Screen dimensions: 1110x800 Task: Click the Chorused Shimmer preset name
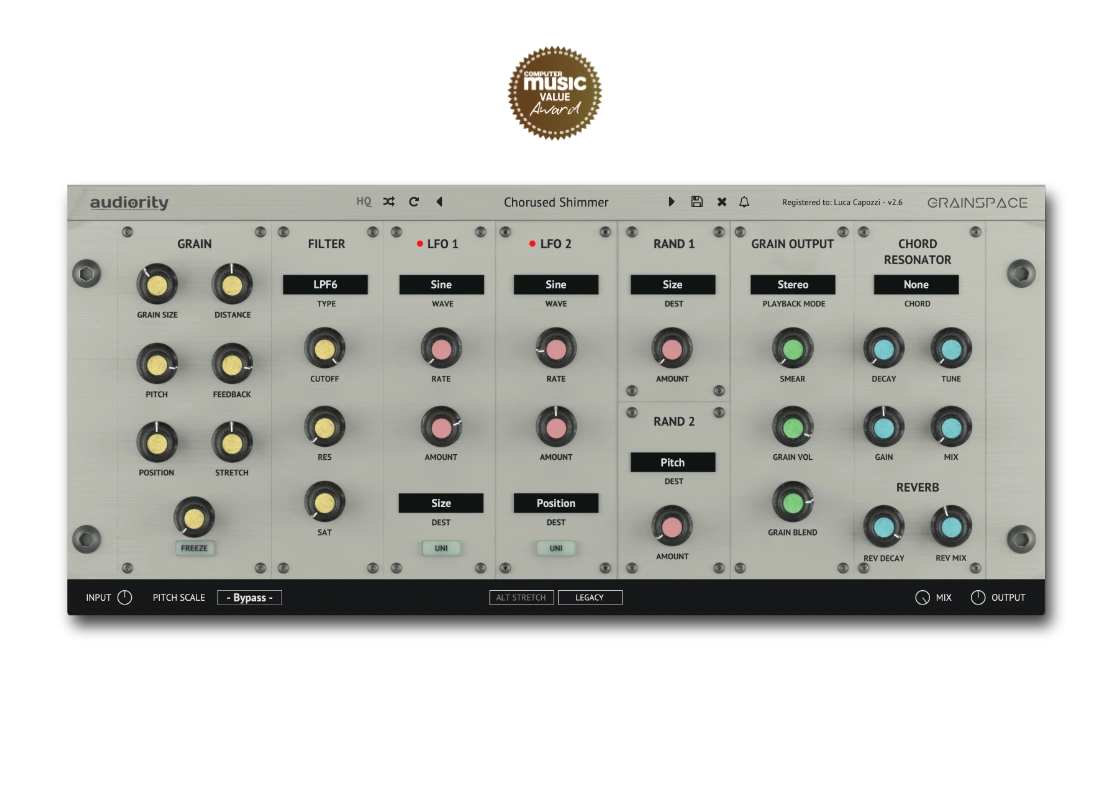click(556, 202)
